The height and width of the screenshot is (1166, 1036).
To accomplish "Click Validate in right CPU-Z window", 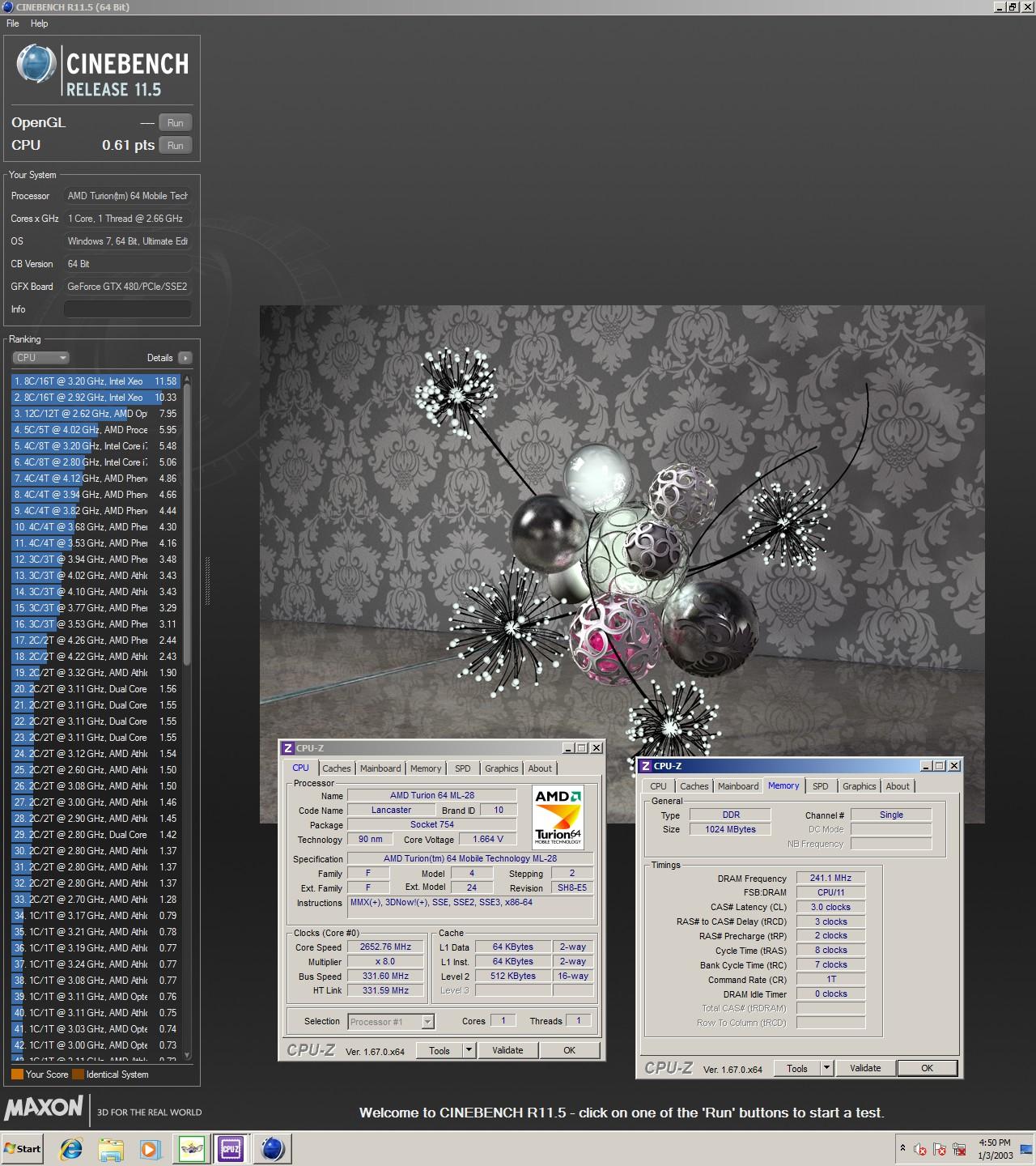I will pos(865,1068).
